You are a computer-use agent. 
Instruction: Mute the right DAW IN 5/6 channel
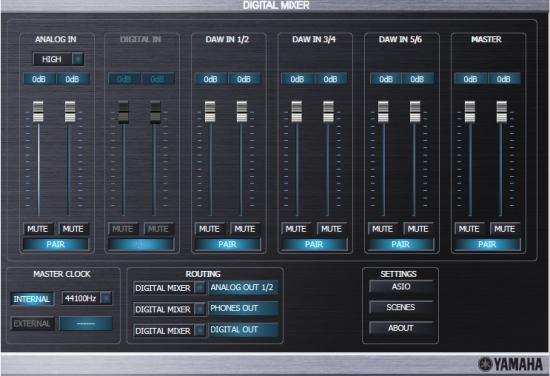pos(418,229)
